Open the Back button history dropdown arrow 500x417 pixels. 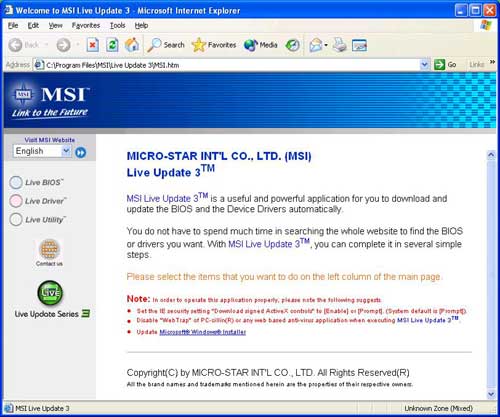coord(46,45)
